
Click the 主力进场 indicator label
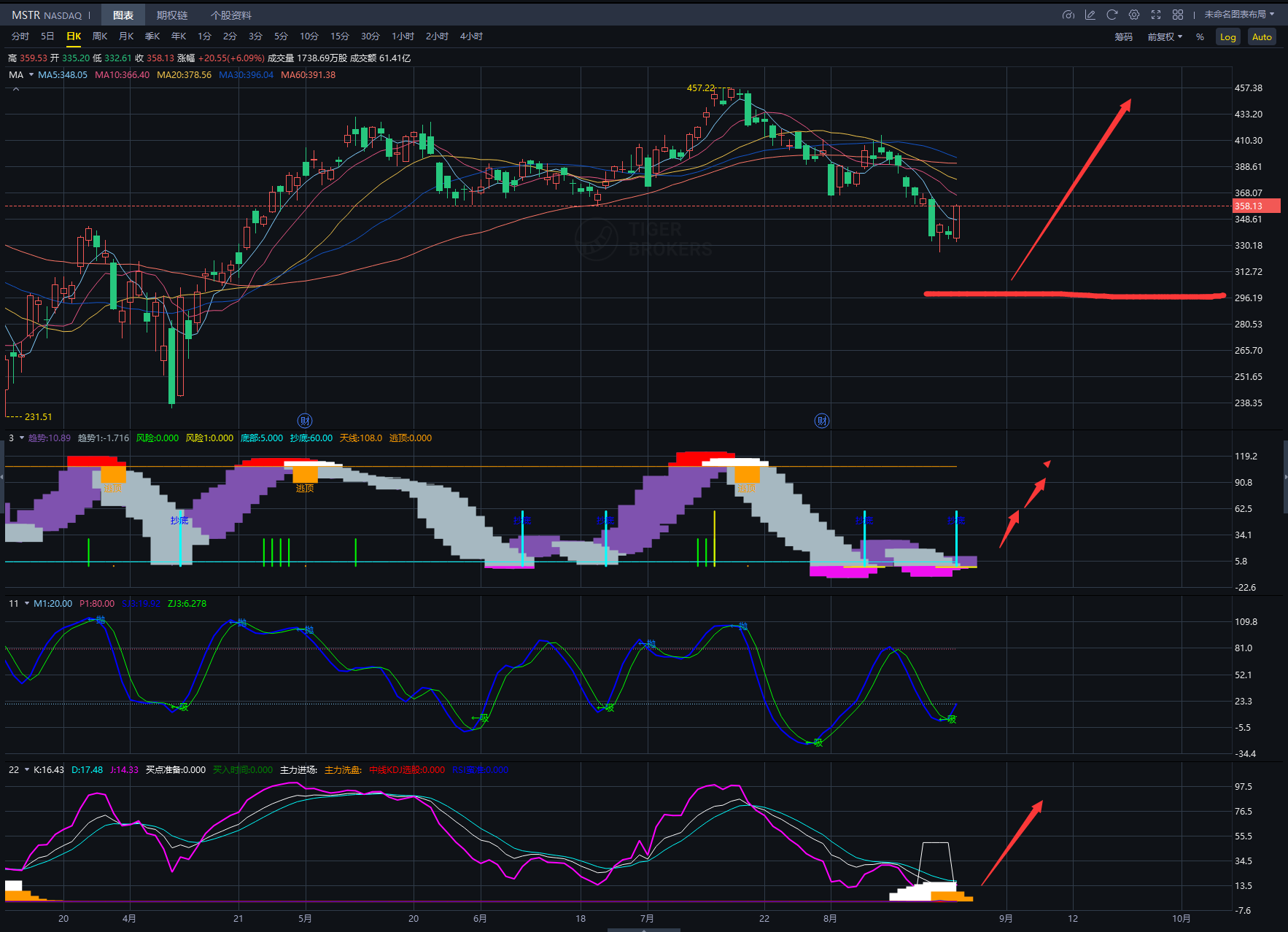[x=298, y=770]
